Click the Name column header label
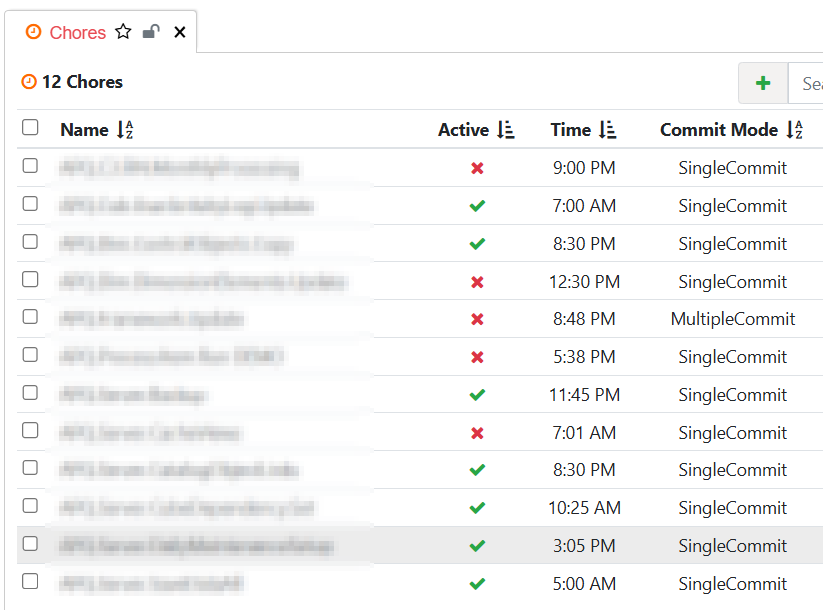The height and width of the screenshot is (610, 823). pos(85,130)
